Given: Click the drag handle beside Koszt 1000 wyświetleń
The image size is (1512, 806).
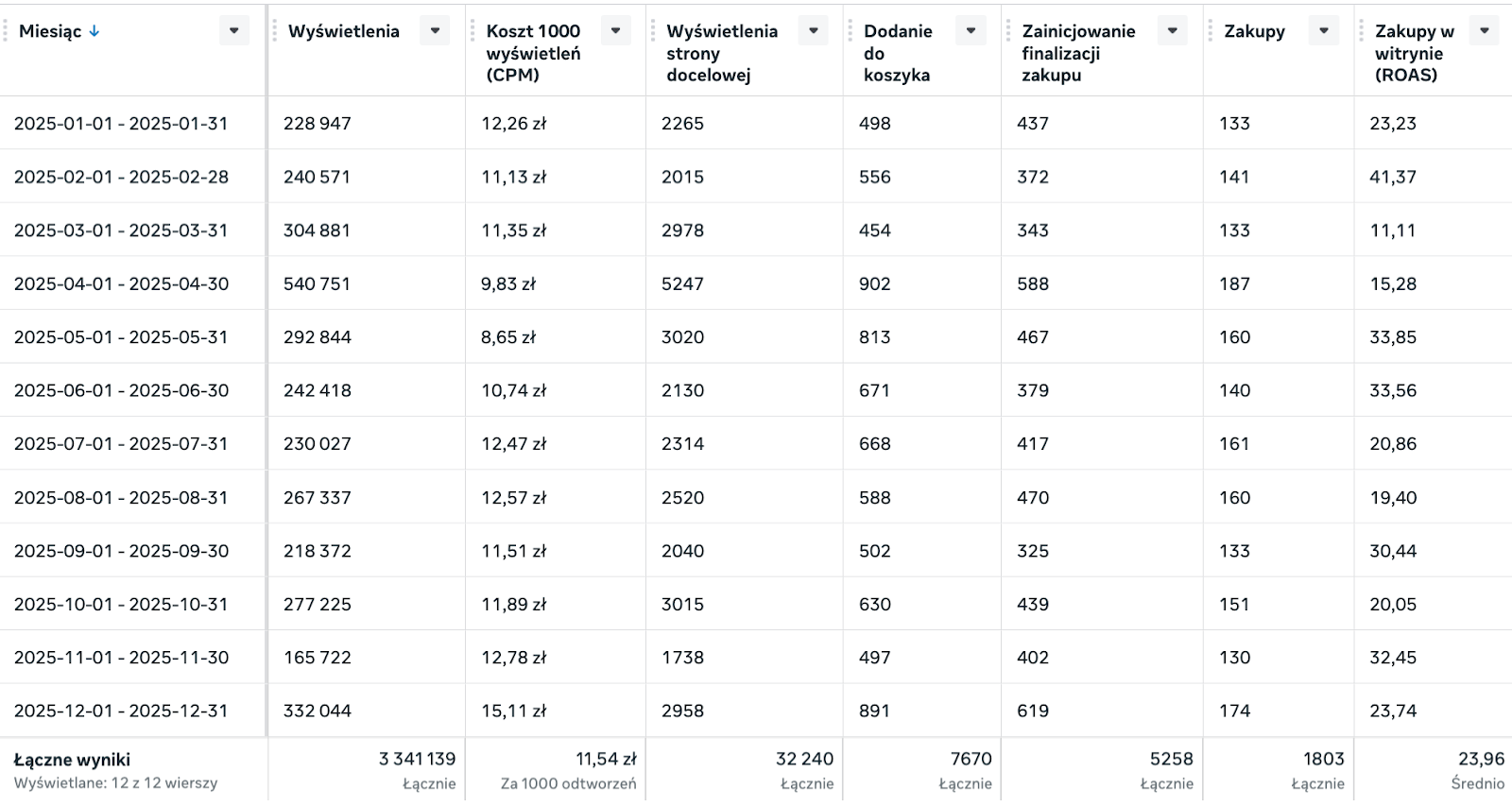Looking at the screenshot, I should coord(473,31).
